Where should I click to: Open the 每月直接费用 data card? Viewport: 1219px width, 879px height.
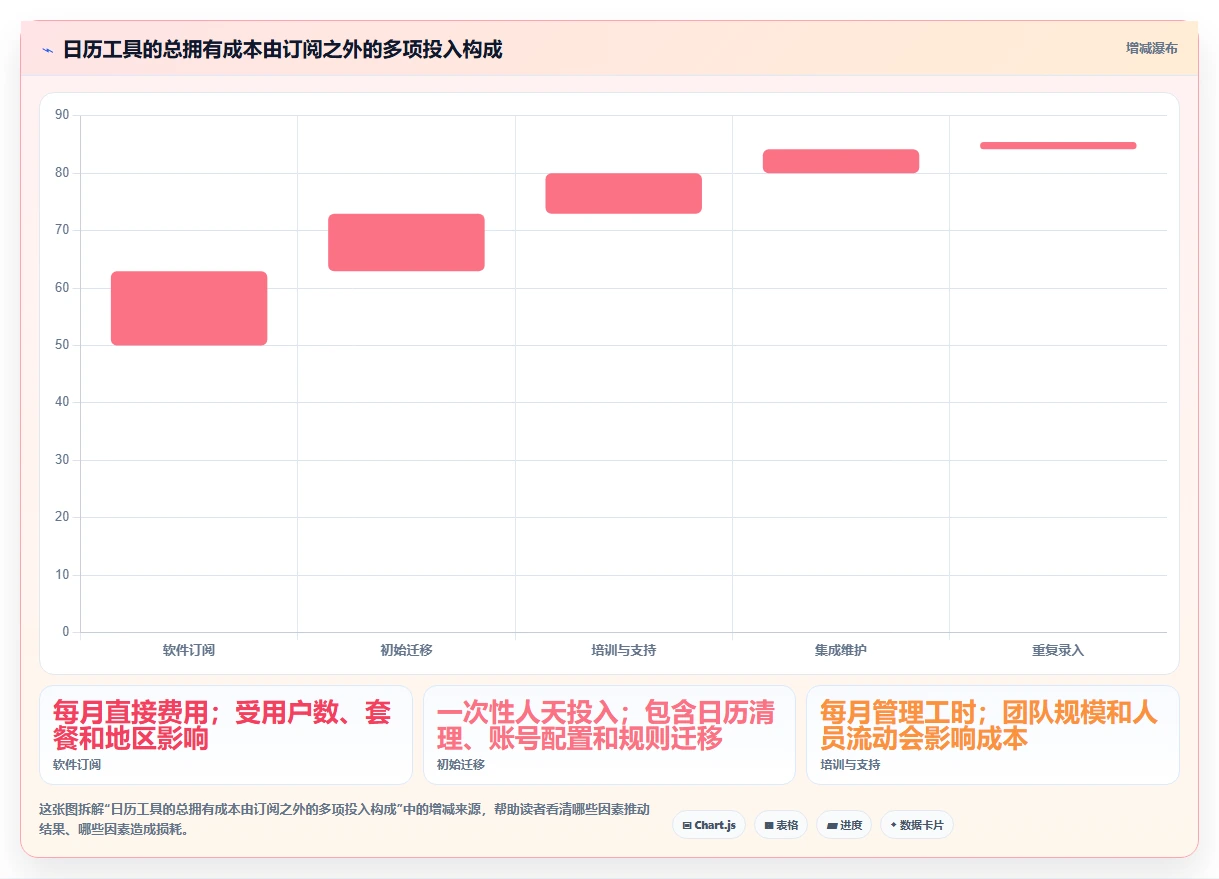pyautogui.click(x=226, y=735)
